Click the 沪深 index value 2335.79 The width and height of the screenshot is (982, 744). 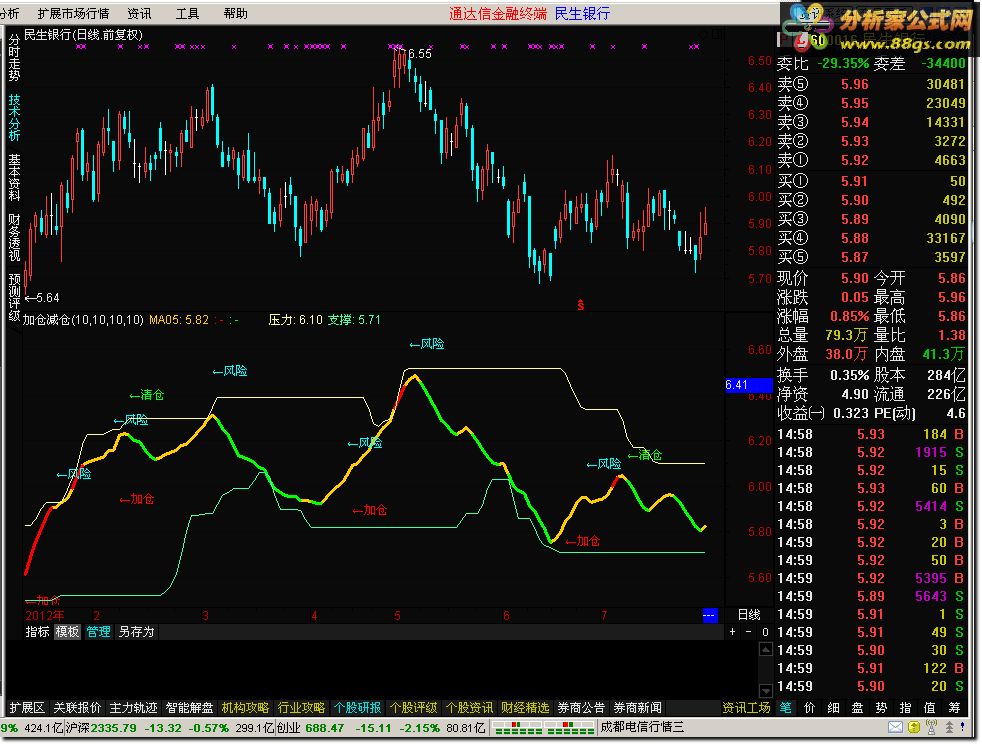pos(113,728)
